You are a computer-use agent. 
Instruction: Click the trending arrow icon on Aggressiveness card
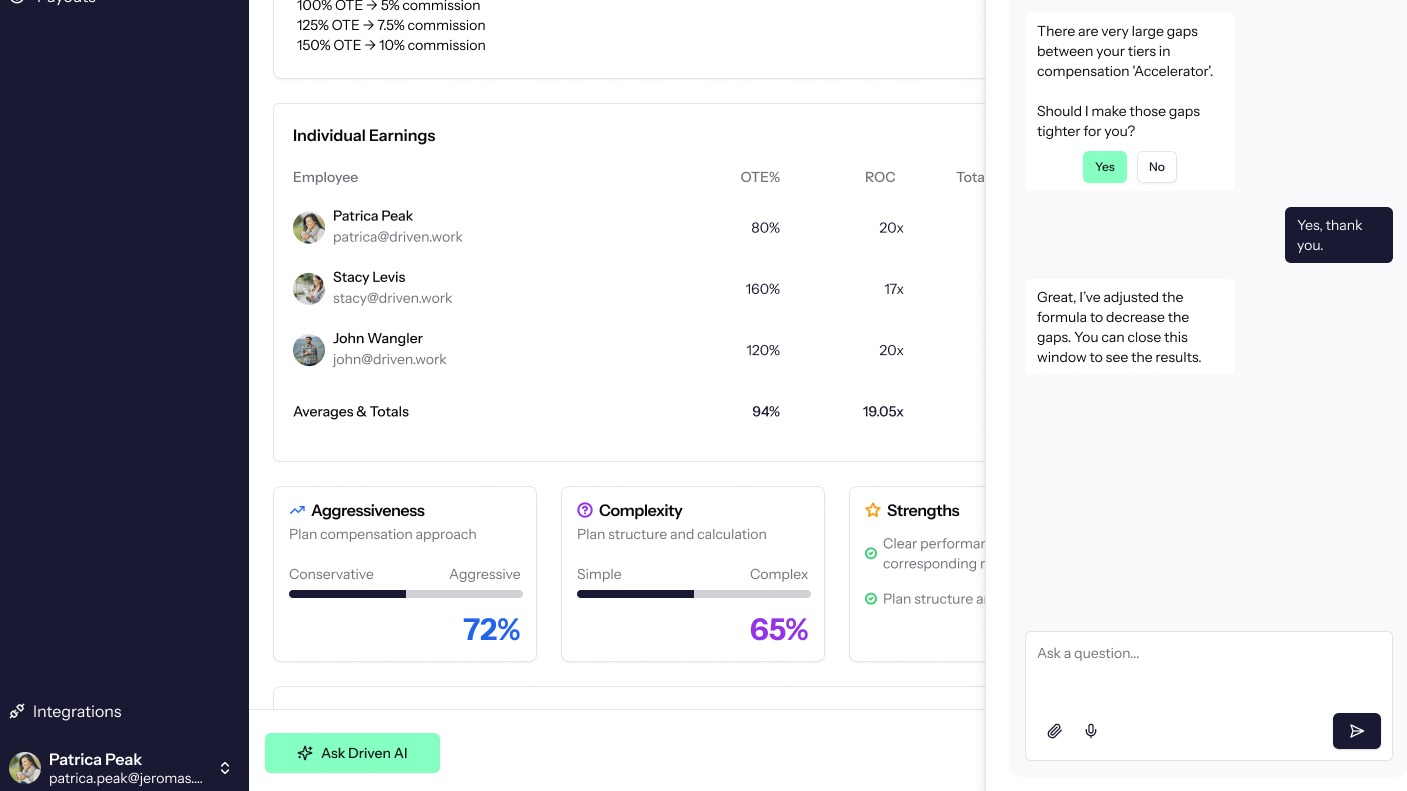pyautogui.click(x=297, y=510)
